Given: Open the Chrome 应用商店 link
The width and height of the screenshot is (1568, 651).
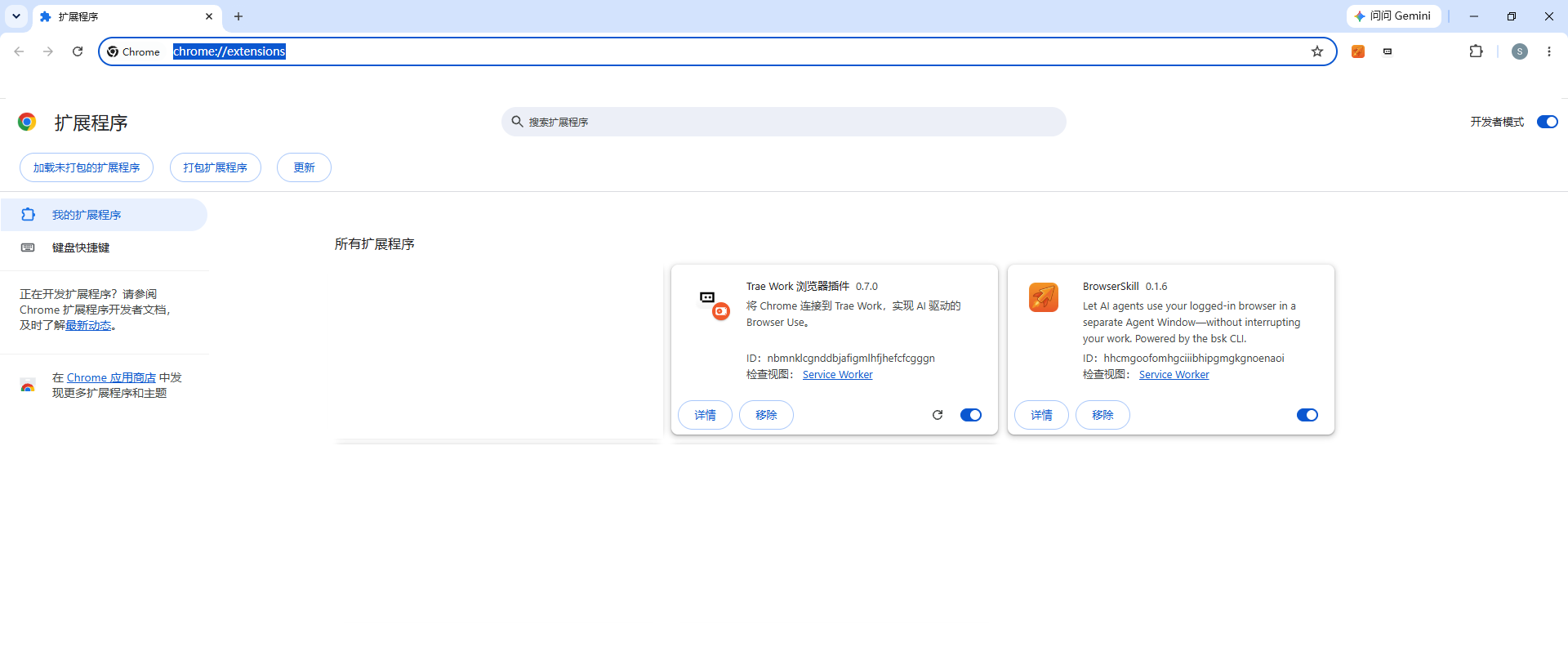Looking at the screenshot, I should pos(111,377).
